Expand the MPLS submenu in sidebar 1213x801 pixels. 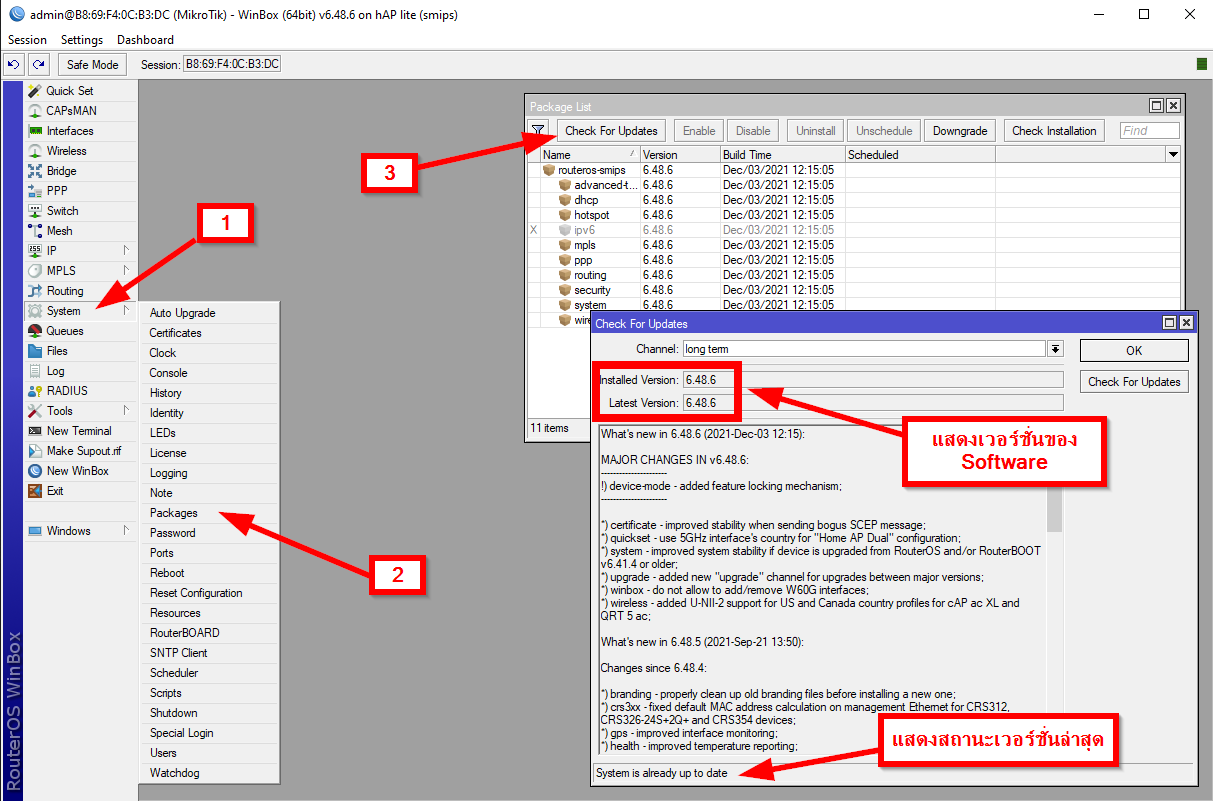click(x=80, y=271)
